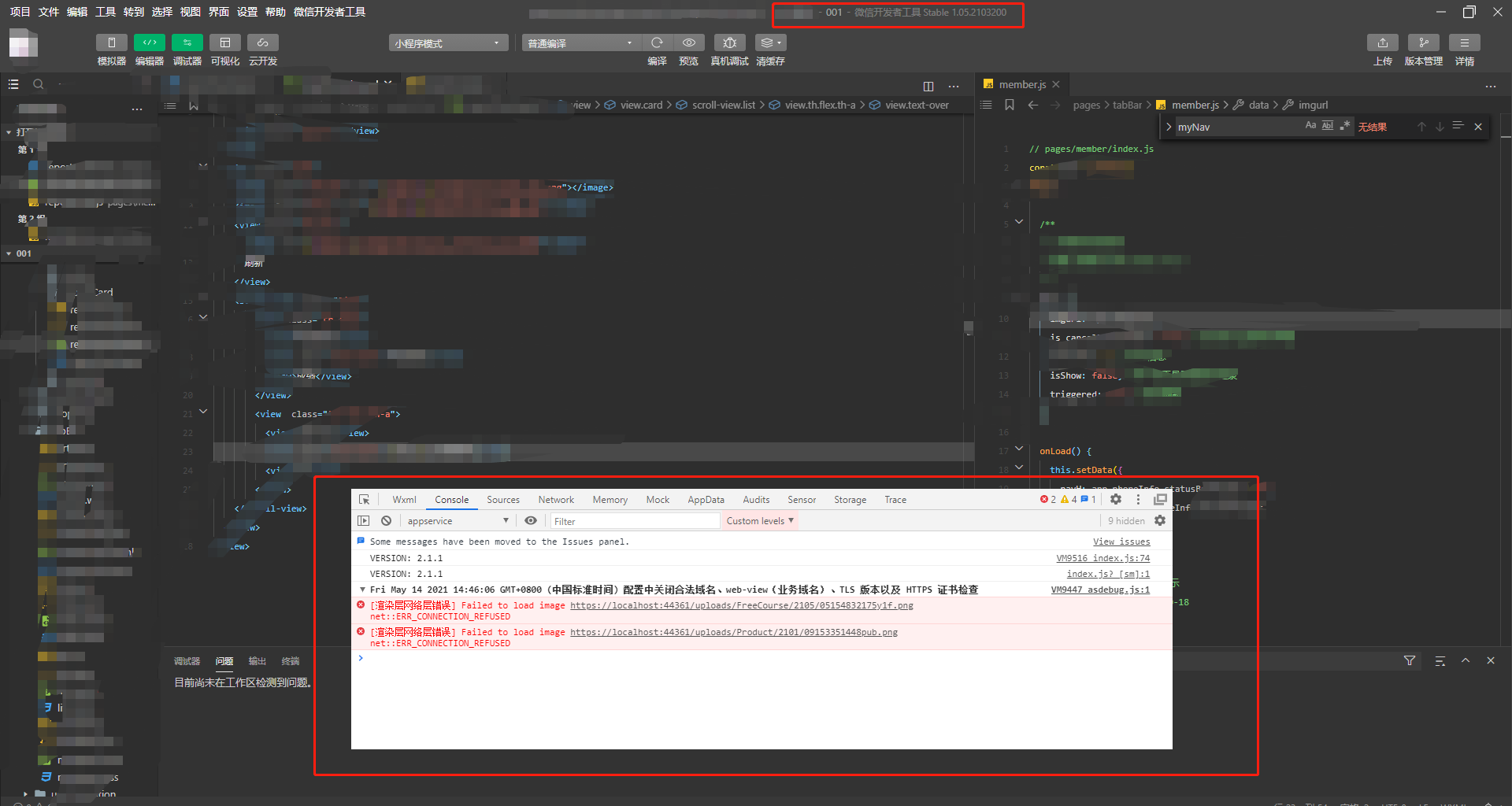Viewport: 1512px width, 806px height.
Task: Toggle the simulator panel (模拟器)
Action: 111,43
